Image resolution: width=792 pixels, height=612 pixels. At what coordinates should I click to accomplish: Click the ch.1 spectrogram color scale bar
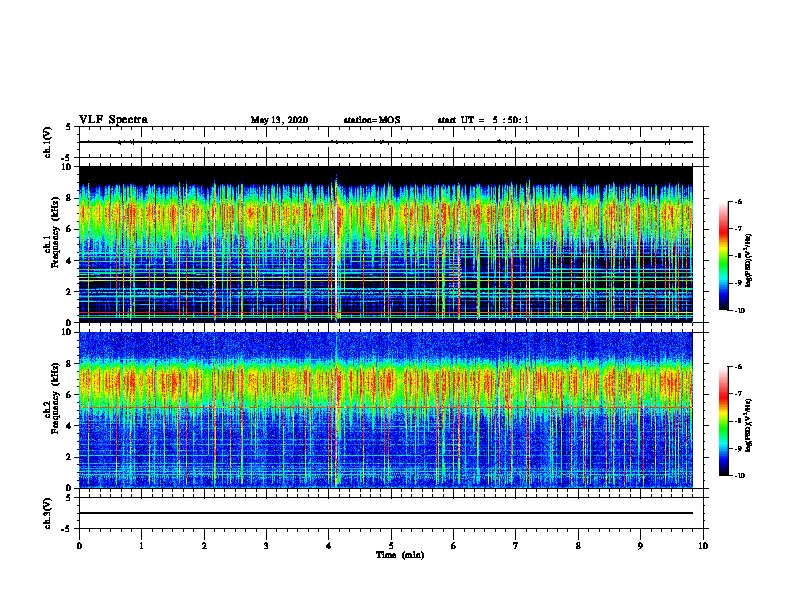click(723, 256)
